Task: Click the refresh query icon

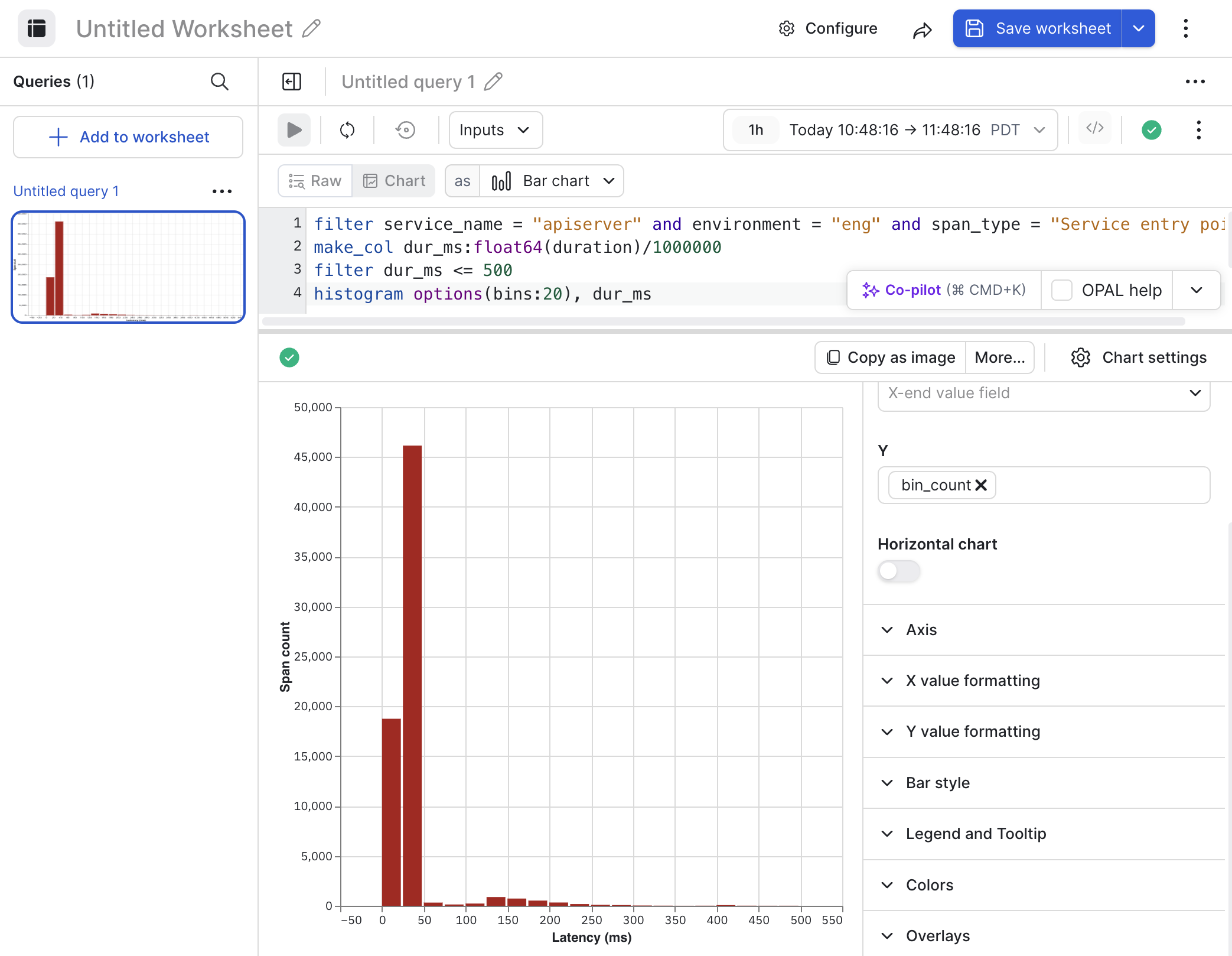Action: [347, 130]
